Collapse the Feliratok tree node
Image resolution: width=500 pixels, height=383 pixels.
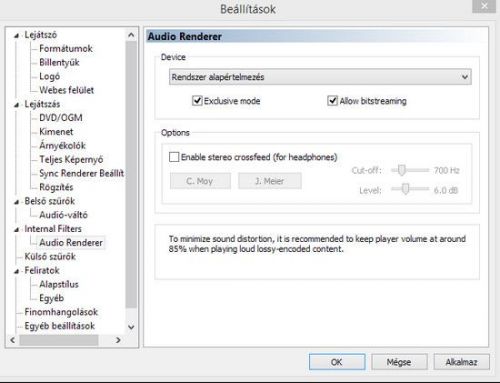pos(16,271)
